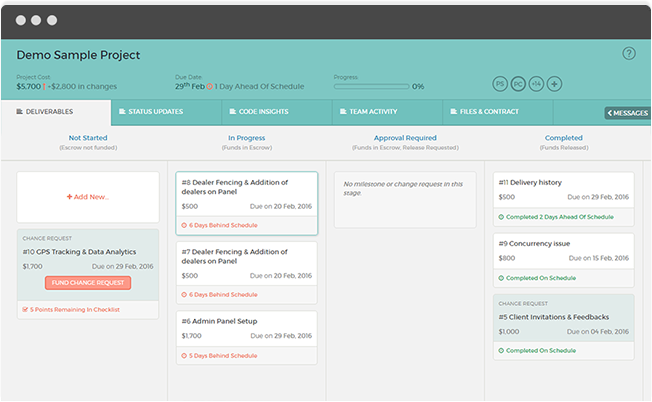Viewport: 652px width, 402px height.
Task: Click the Demo Sample Project title
Action: point(78,55)
